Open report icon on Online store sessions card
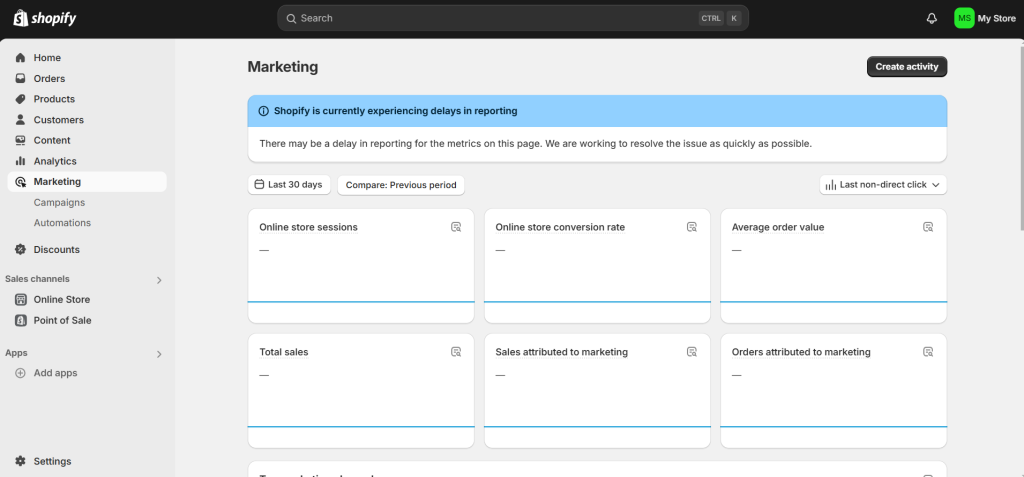The image size is (1024, 477). click(x=455, y=227)
